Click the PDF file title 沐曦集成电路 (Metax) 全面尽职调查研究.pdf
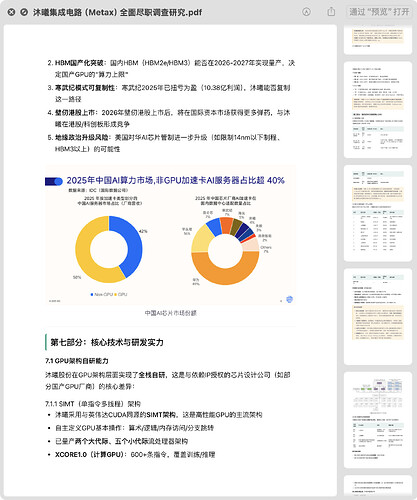Image resolution: width=417 pixels, height=500 pixels. [117, 13]
